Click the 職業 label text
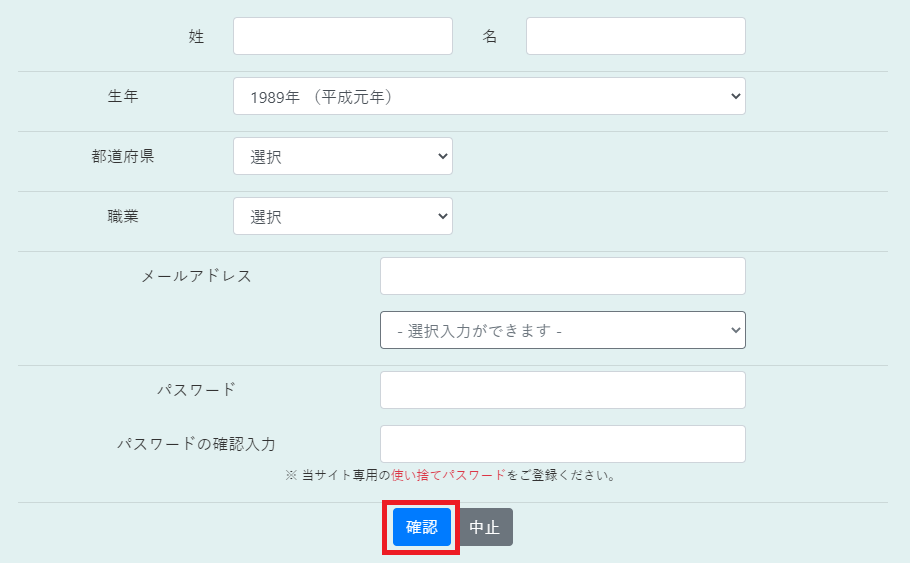Viewport: 910px width, 563px height. [123, 216]
